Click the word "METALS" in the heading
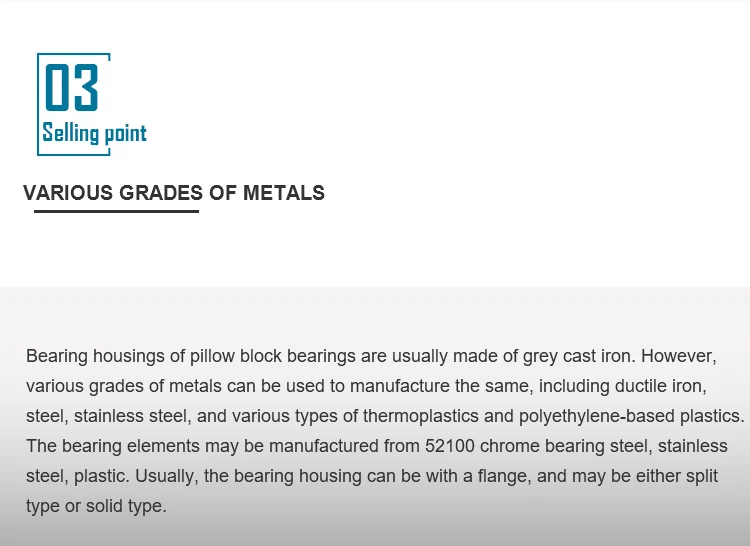Viewport: 750px width, 546px height. (284, 193)
